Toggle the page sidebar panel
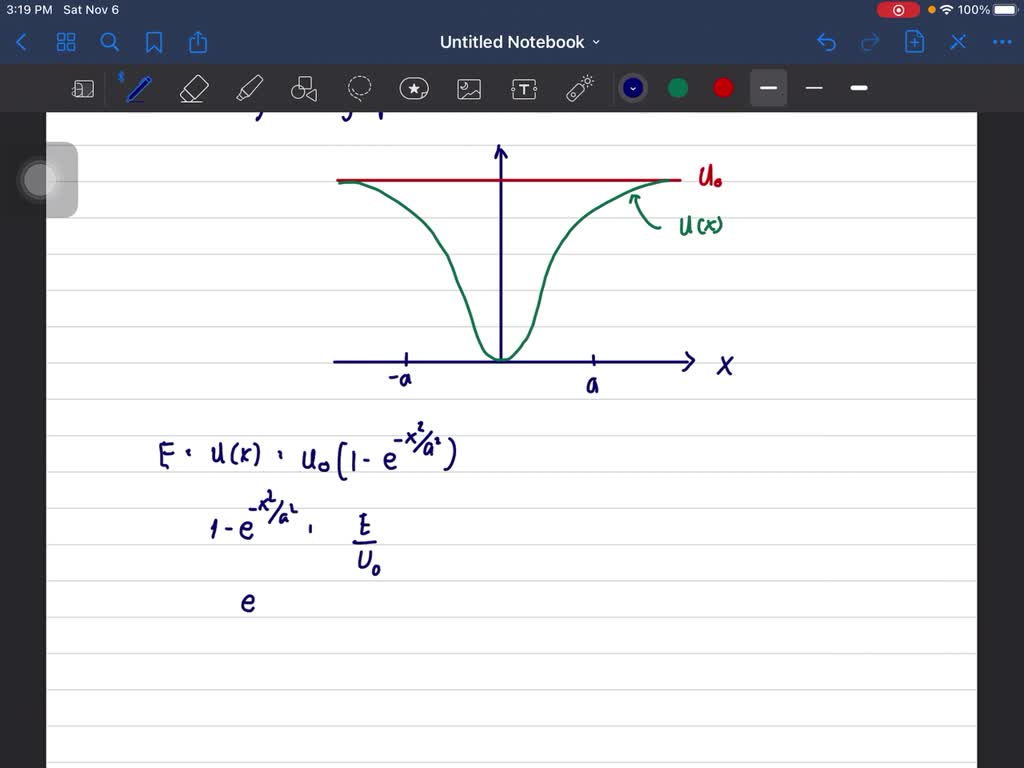The image size is (1024, 768). pyautogui.click(x=83, y=88)
